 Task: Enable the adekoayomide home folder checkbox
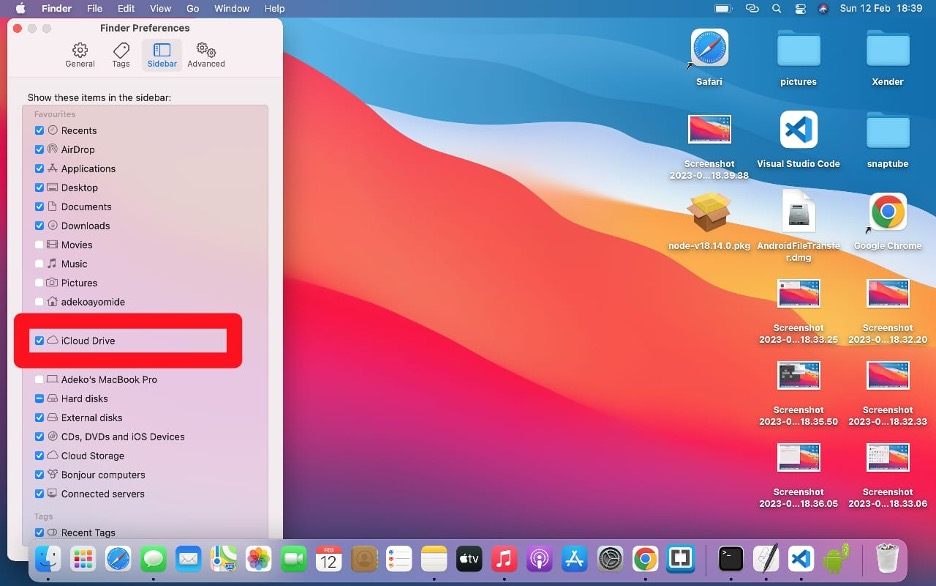point(39,302)
